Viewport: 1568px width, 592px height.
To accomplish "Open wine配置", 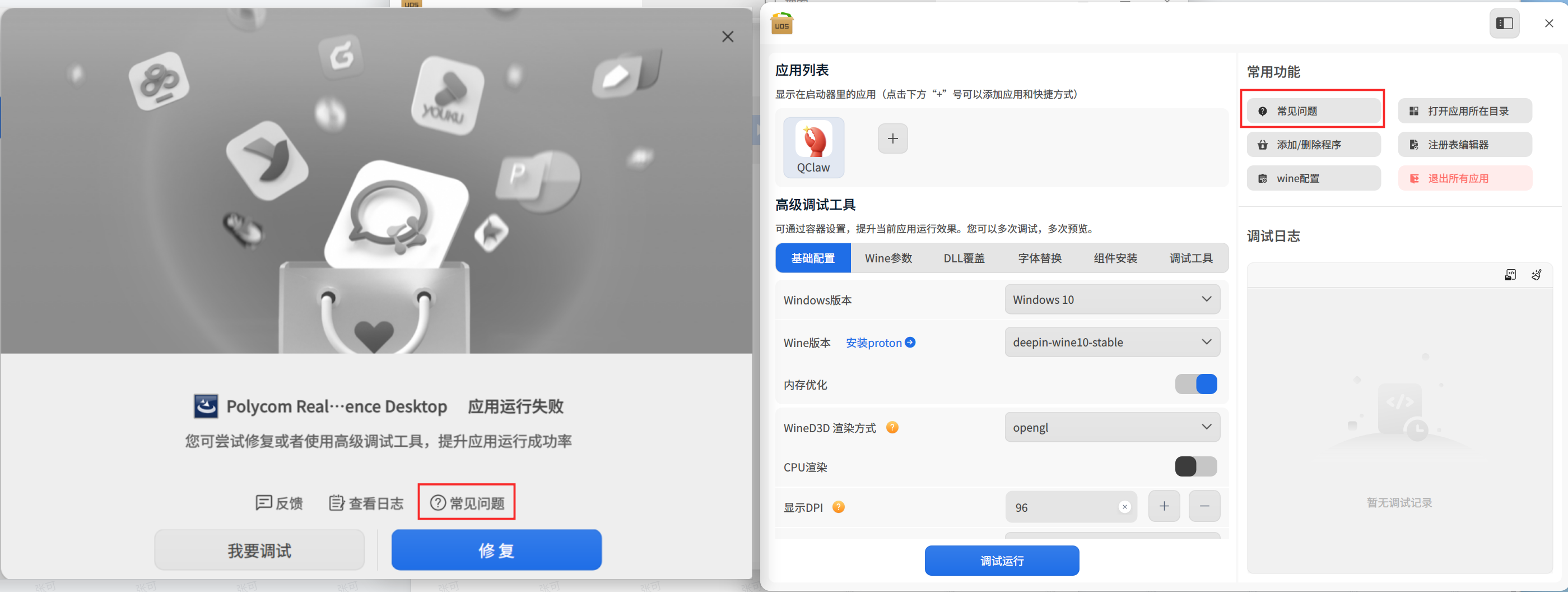I will (x=1314, y=178).
